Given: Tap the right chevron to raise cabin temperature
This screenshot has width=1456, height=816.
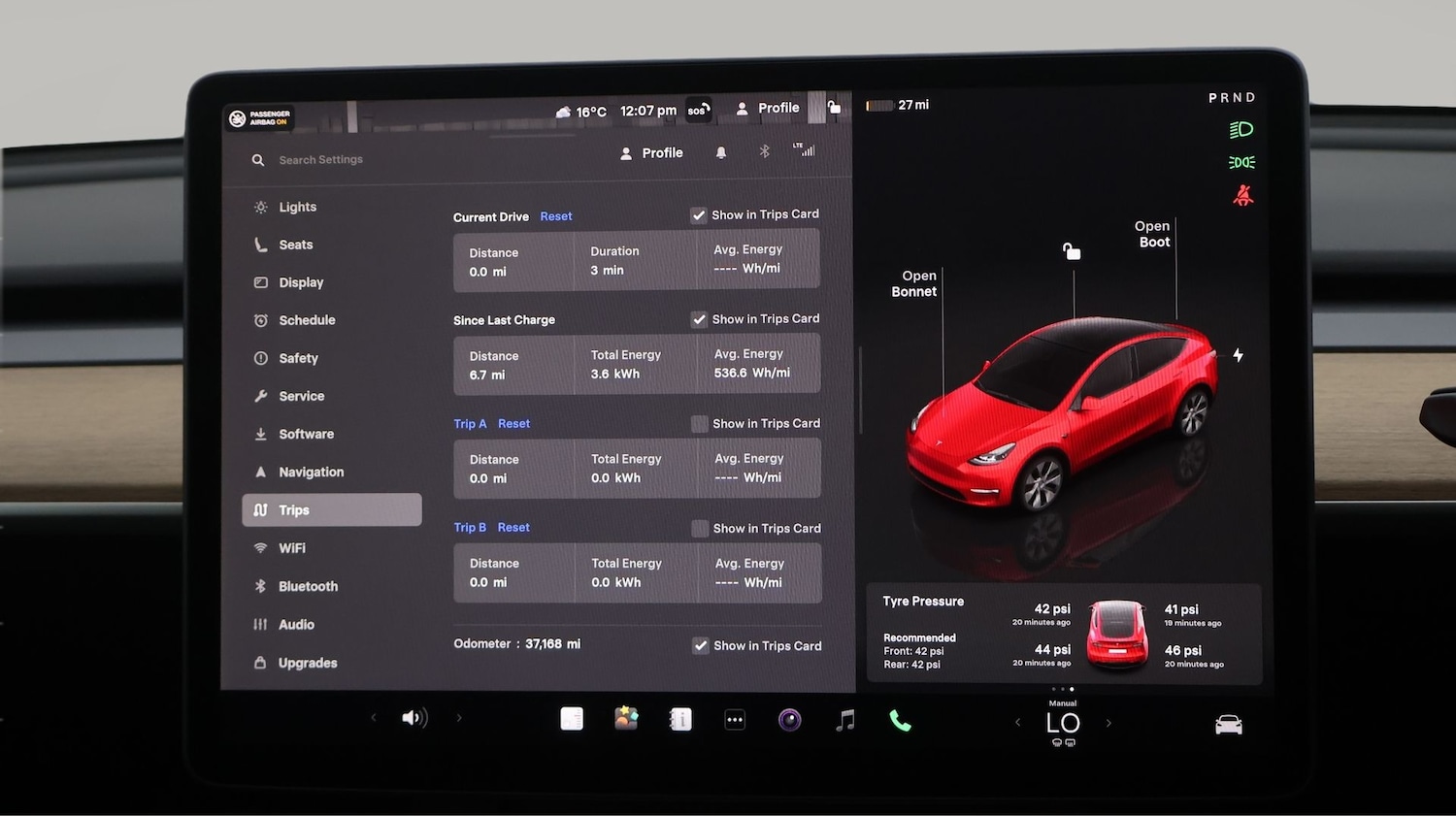Looking at the screenshot, I should coord(1109,722).
